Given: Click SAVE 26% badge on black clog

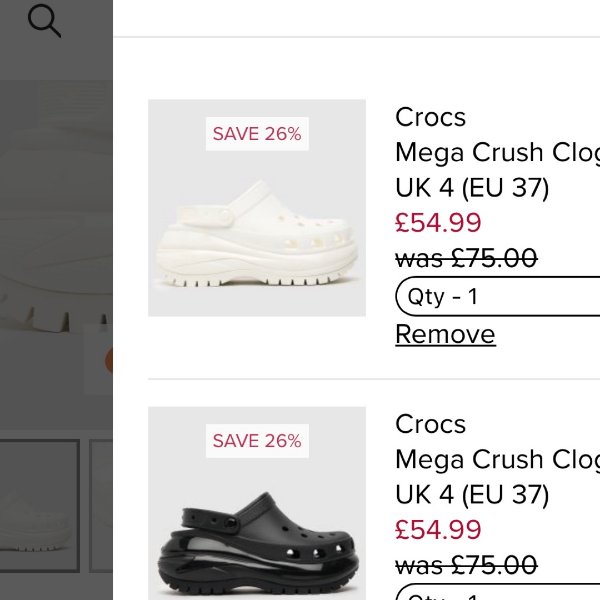Looking at the screenshot, I should click(257, 440).
